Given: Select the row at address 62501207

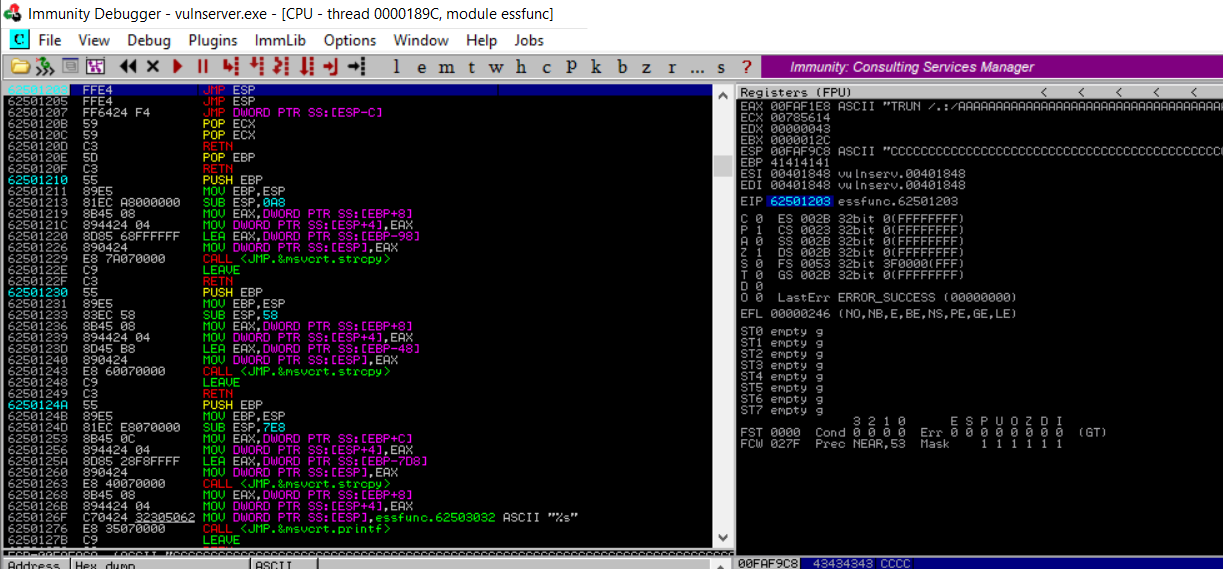Looking at the screenshot, I should tap(357, 113).
